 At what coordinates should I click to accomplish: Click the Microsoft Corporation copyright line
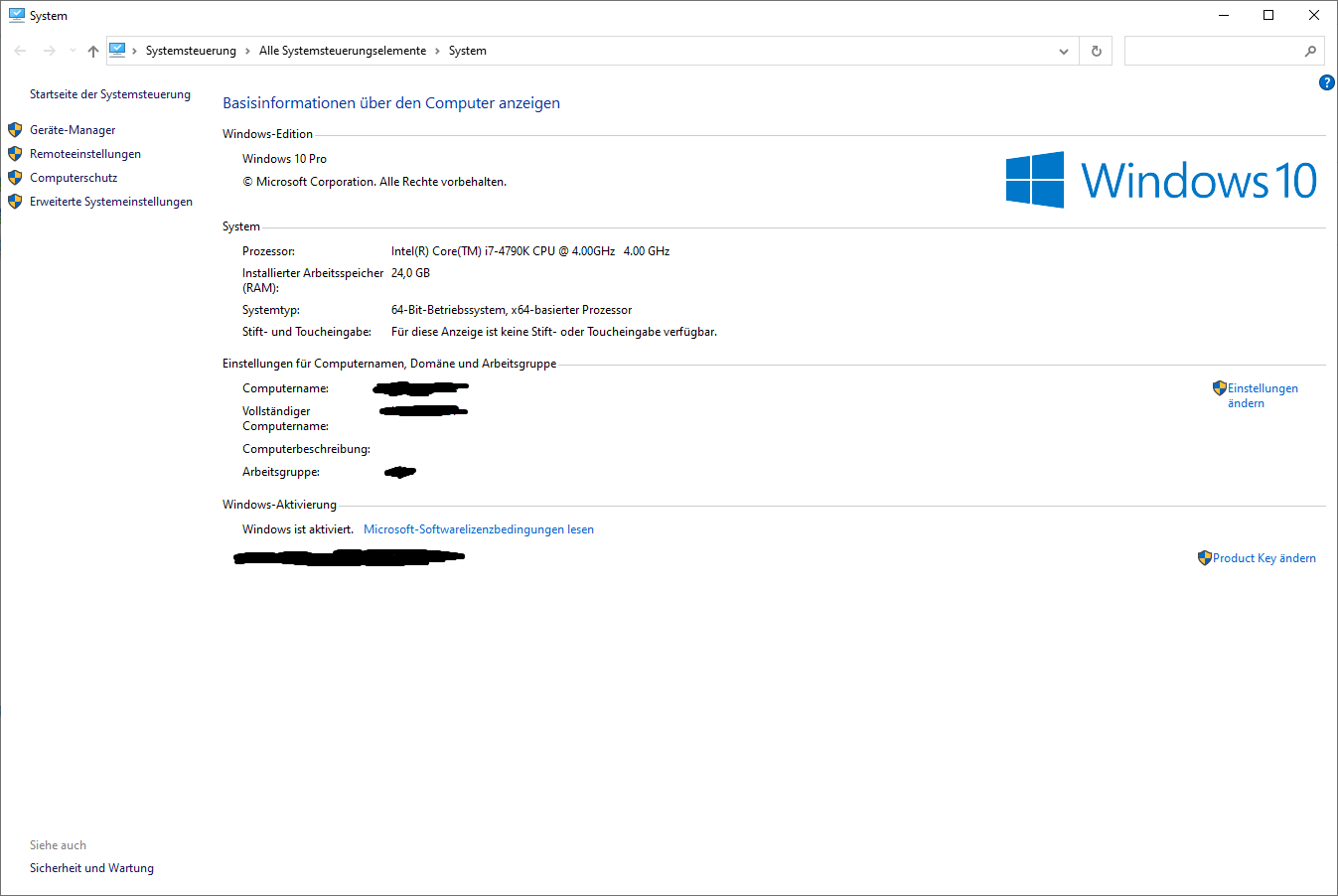374,182
